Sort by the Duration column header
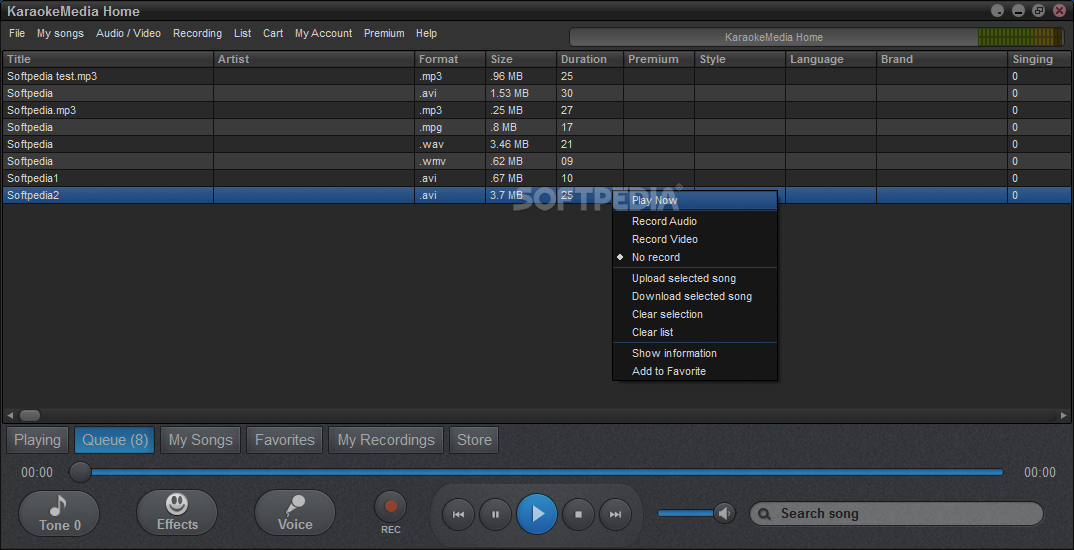1074x550 pixels. (590, 59)
